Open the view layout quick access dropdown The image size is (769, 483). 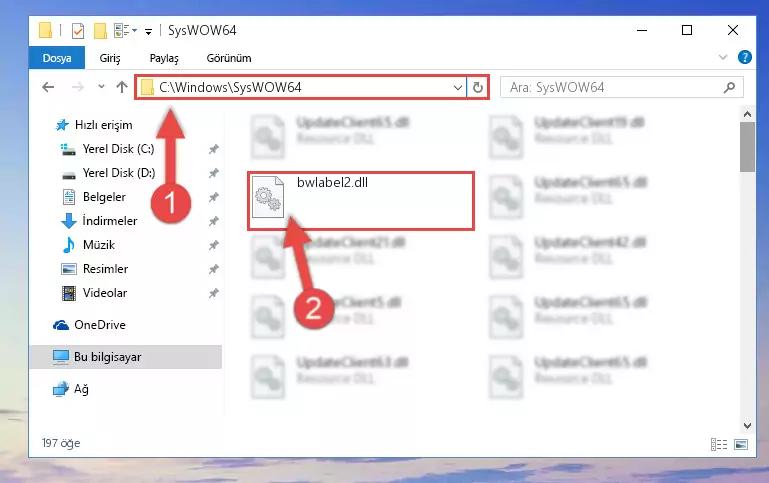point(125,30)
